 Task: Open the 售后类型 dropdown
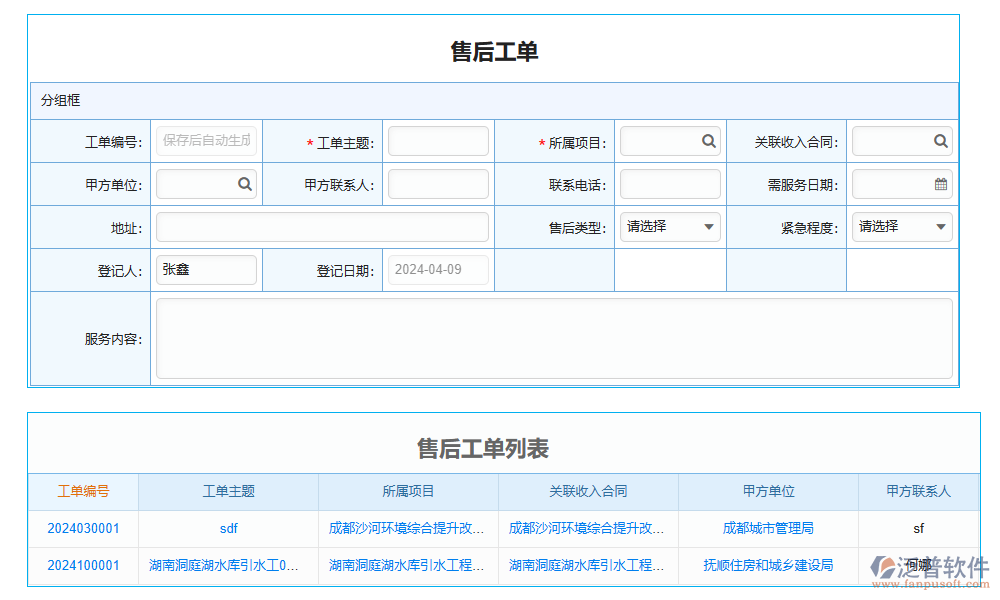pyautogui.click(x=670, y=226)
